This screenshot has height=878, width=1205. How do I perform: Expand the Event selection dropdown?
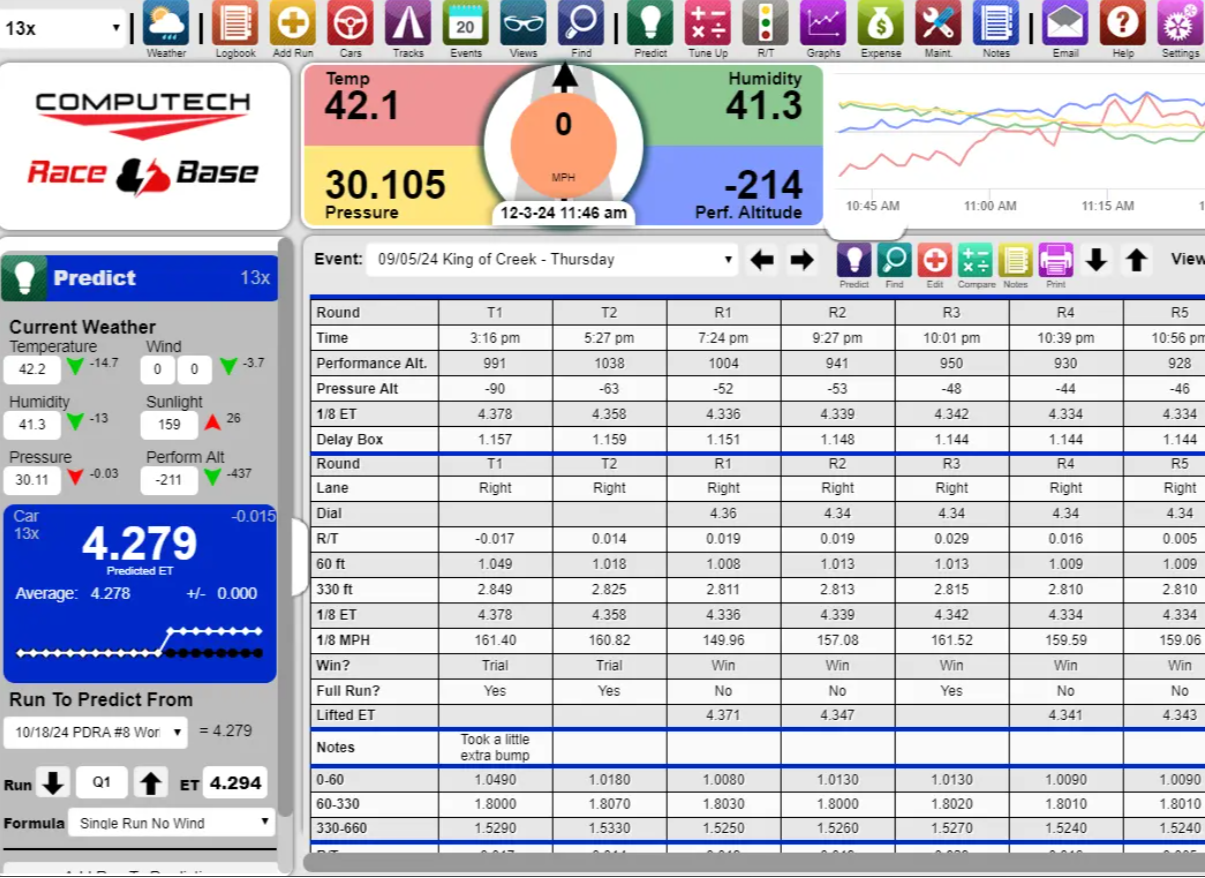[552, 260]
